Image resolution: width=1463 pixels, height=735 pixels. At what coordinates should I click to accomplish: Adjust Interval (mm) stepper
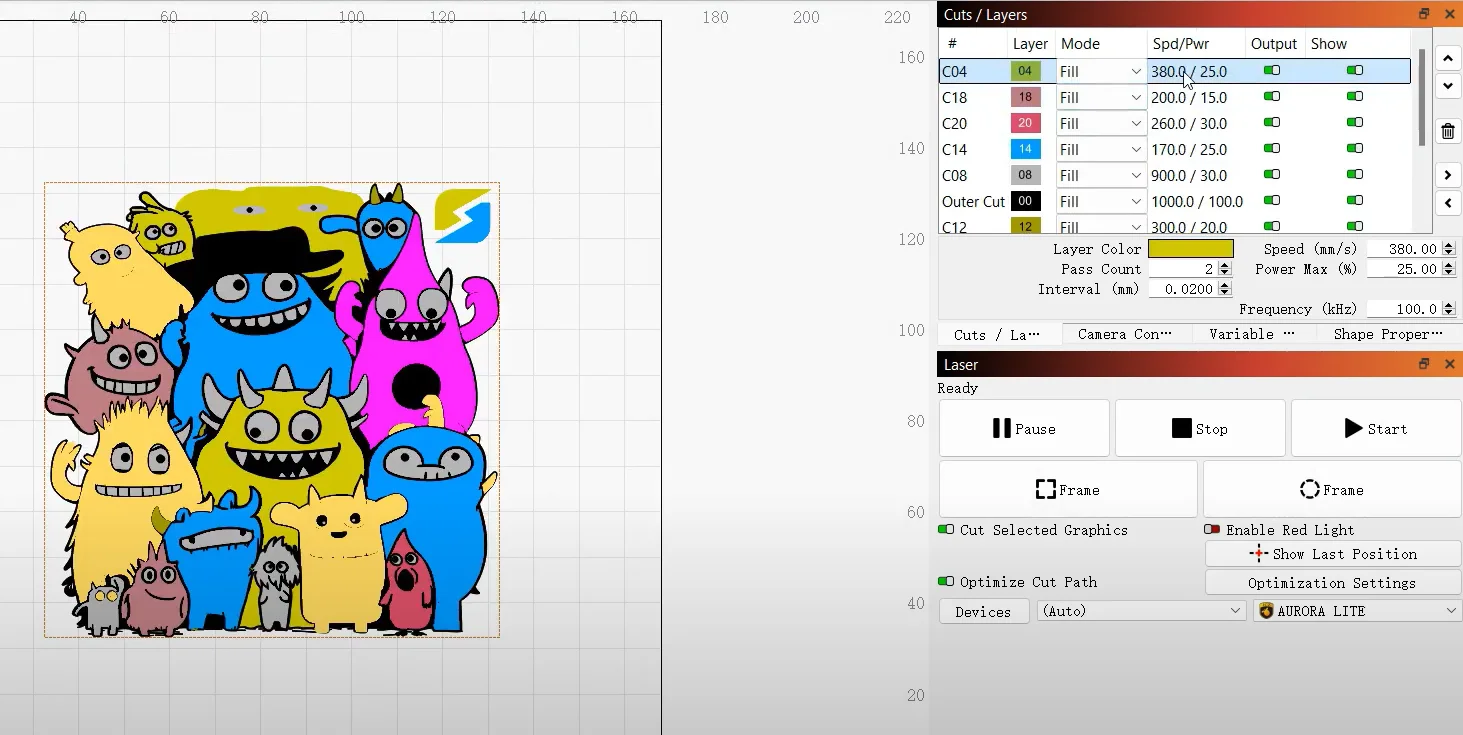point(1225,289)
